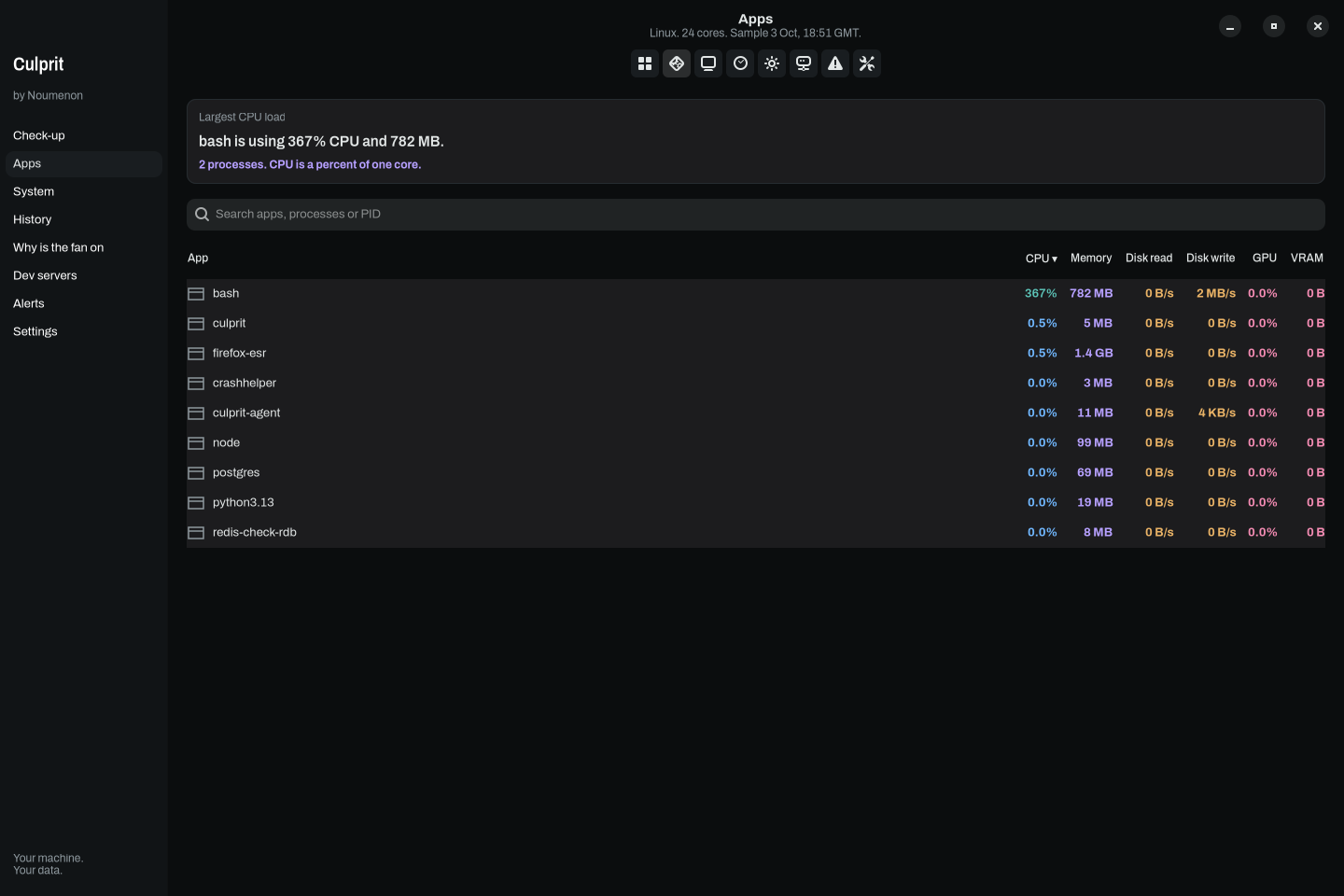The image size is (1344, 896).
Task: Open System via the monitor toolbar icon
Action: [708, 63]
